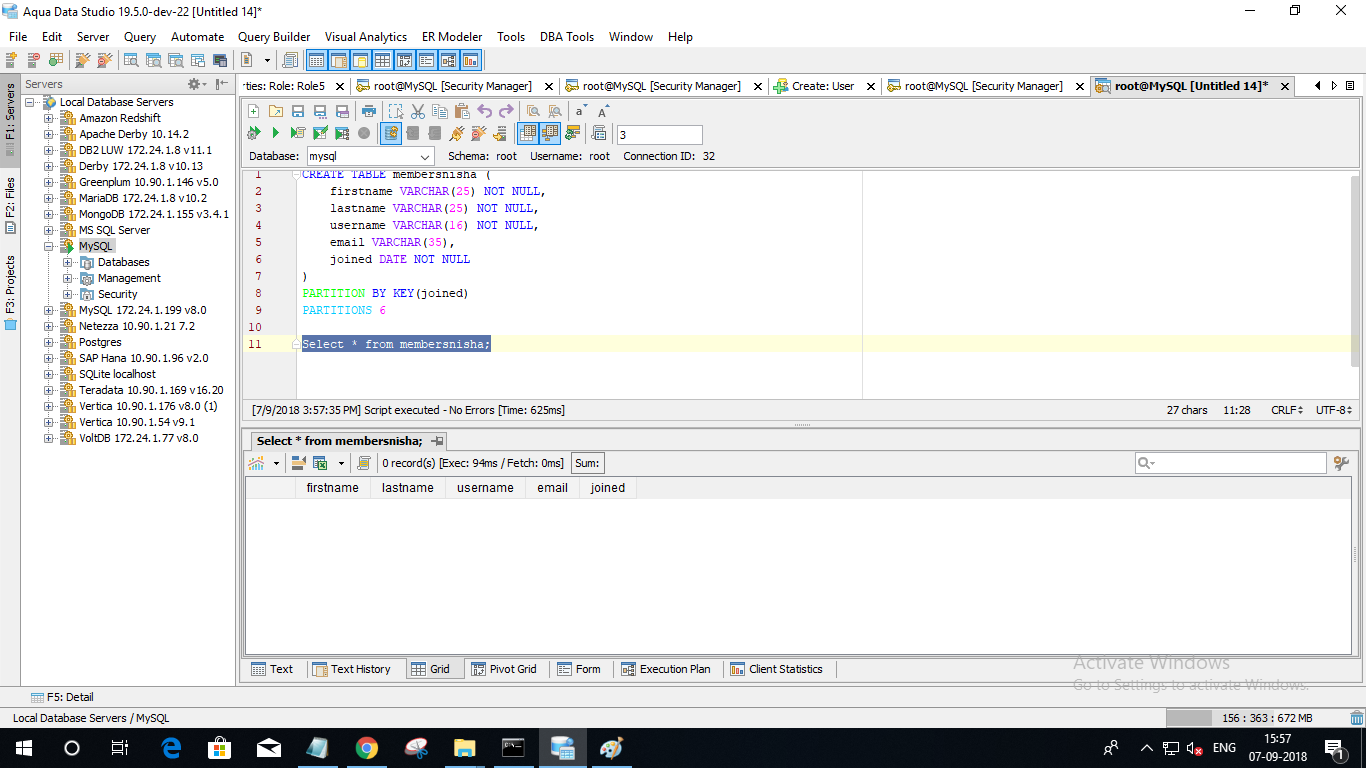Image resolution: width=1366 pixels, height=768 pixels.
Task: Pin the 'Select * from membersnisha' result tab
Action: point(438,441)
